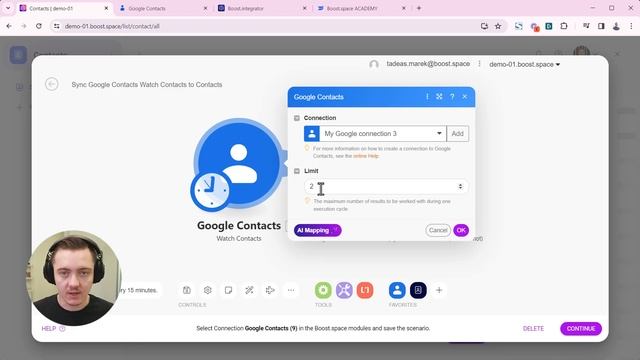Click the explain flow airplane icon

[x=270, y=290]
